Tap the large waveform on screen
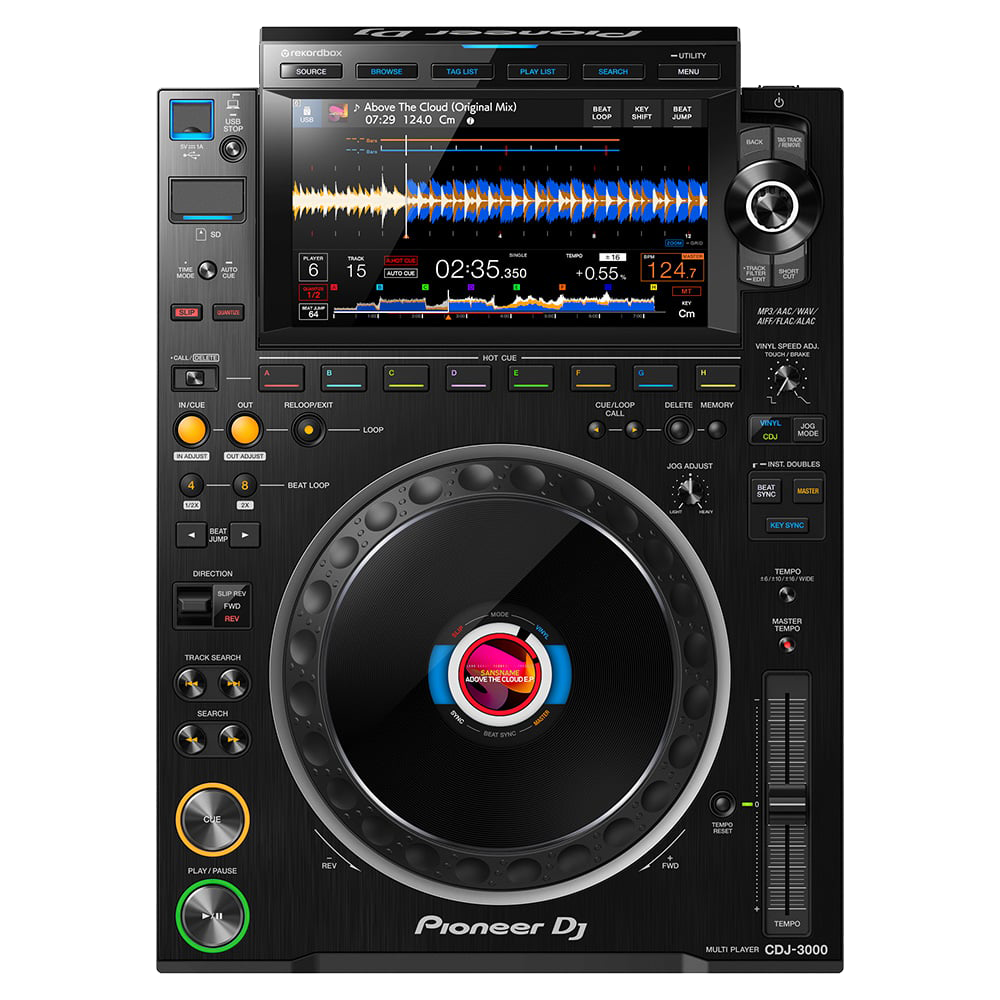The image size is (1000, 1000). tap(499, 200)
